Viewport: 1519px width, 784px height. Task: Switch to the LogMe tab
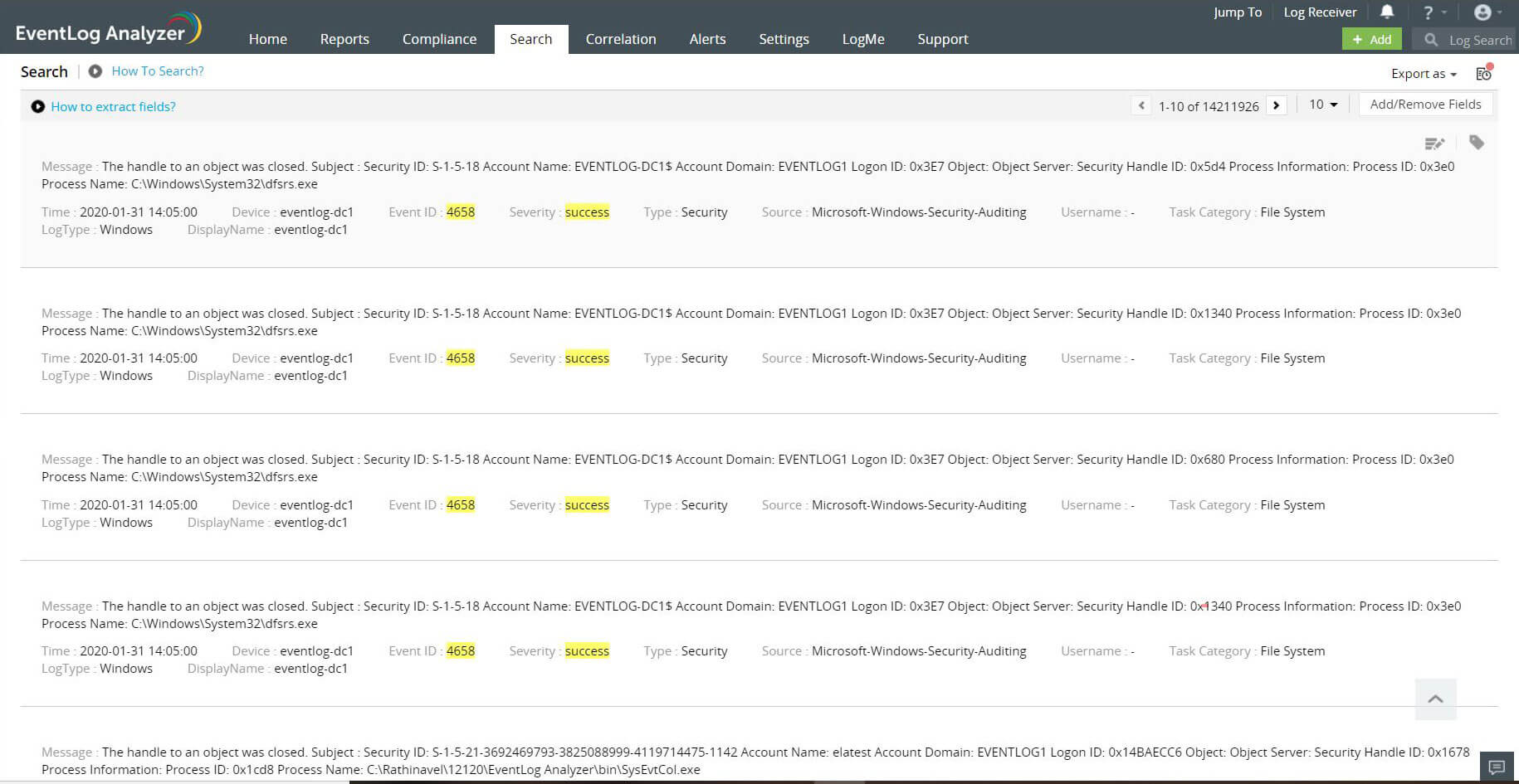point(863,39)
